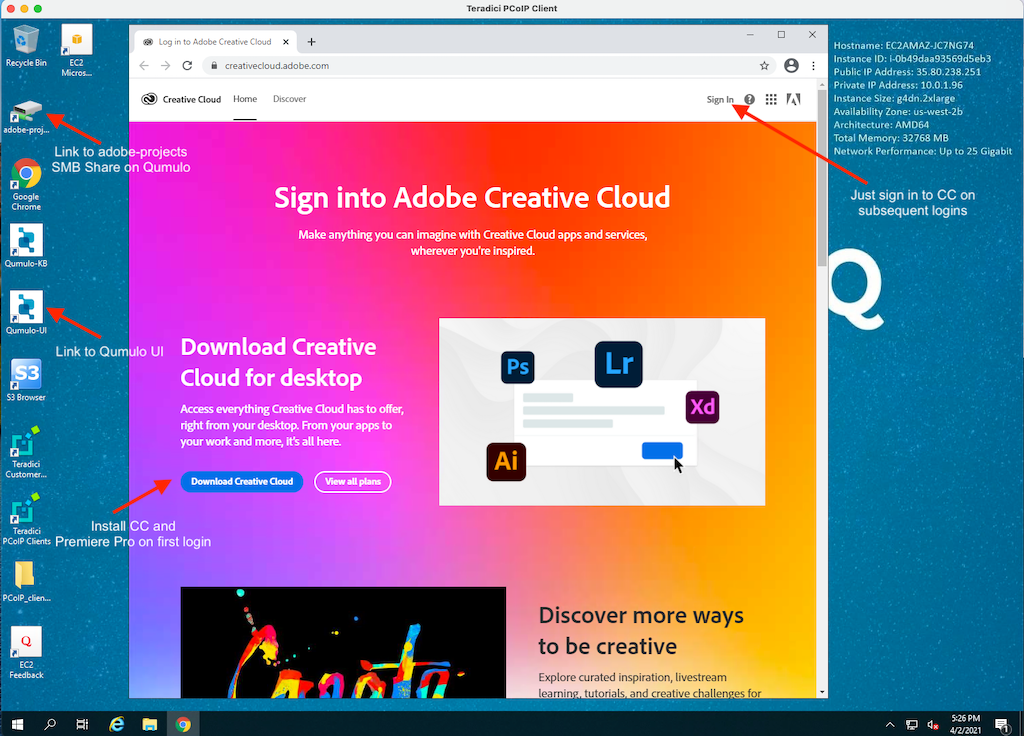This screenshot has width=1024, height=736.
Task: Show hidden system tray icons
Action: [890, 724]
